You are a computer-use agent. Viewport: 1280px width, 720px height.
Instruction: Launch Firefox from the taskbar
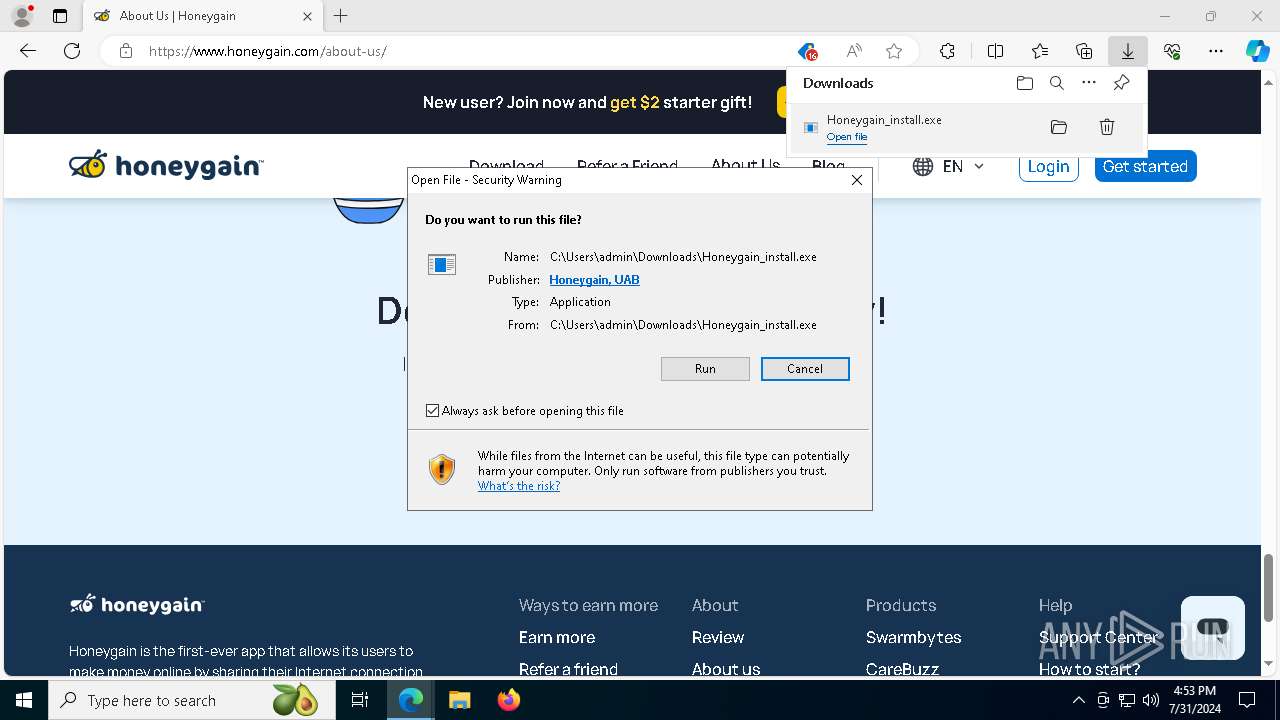click(x=509, y=700)
